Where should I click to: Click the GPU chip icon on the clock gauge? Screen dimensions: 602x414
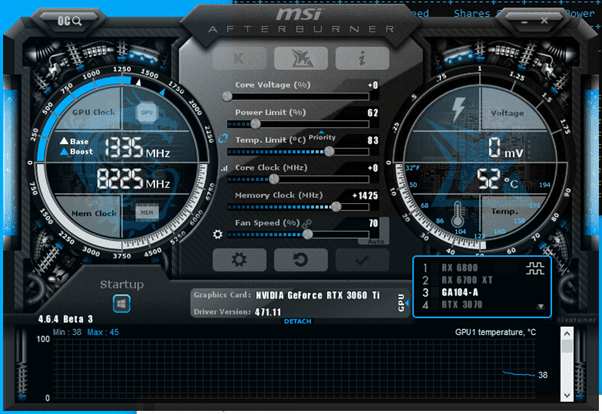[x=147, y=112]
